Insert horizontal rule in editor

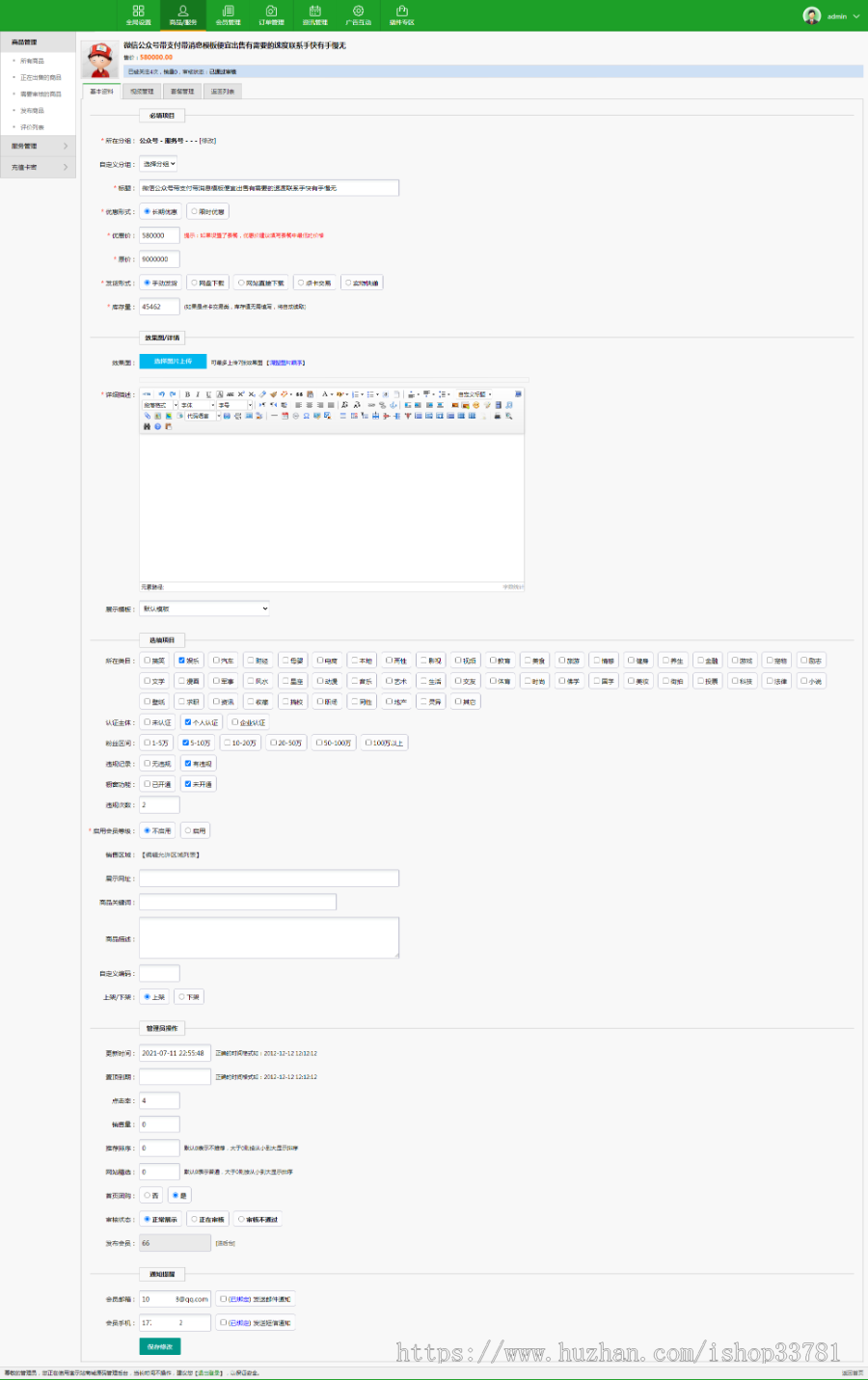pyautogui.click(x=274, y=416)
